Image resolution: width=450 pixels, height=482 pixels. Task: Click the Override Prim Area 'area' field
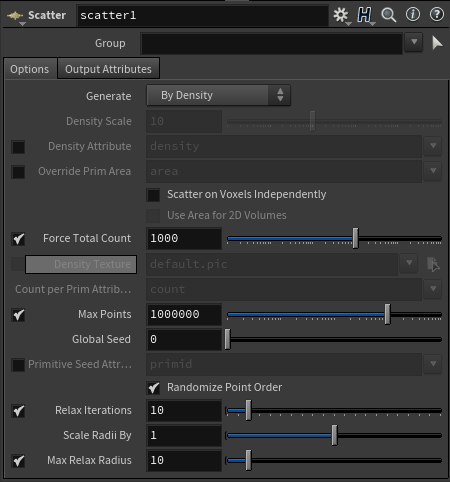(284, 172)
